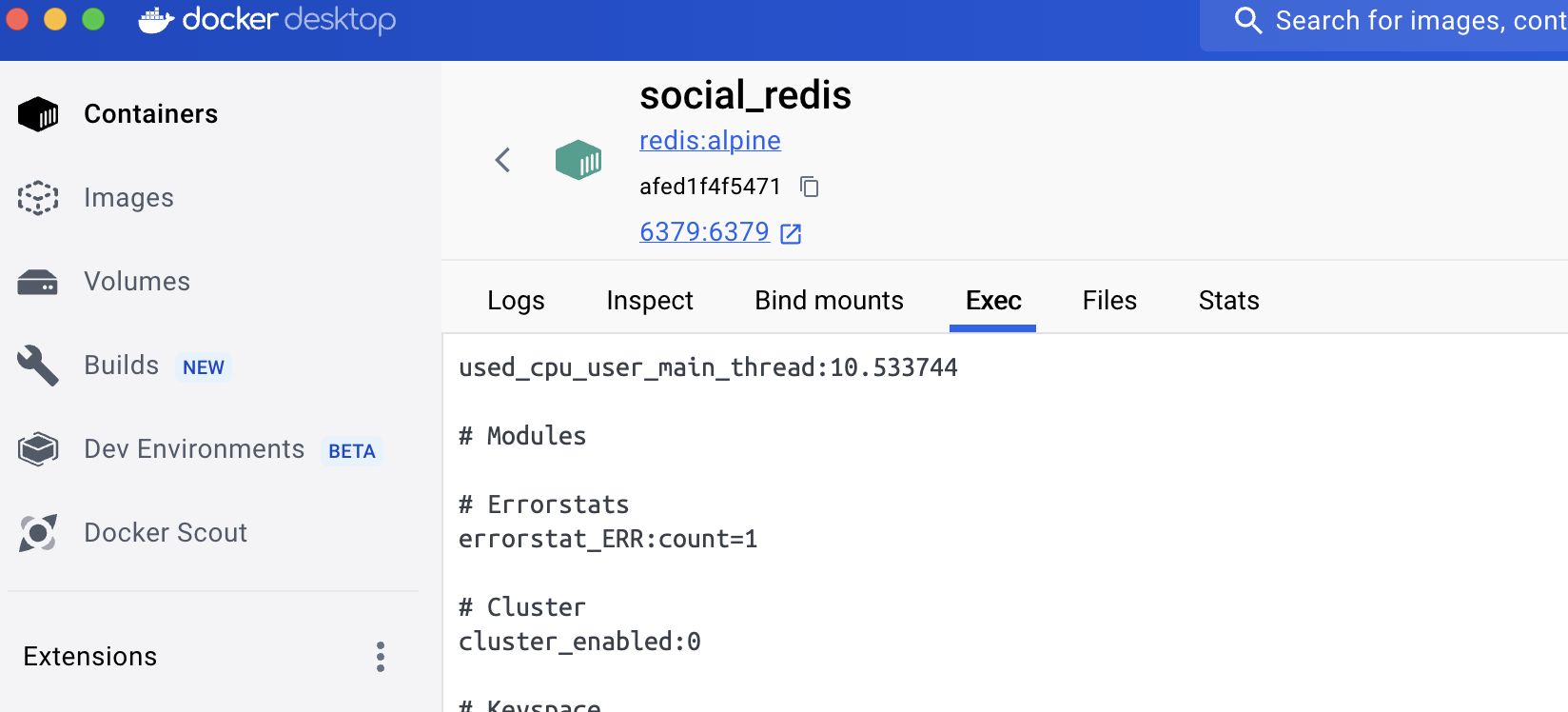Copy container ID afed1f4f5471
Viewport: 1568px width, 712px height.
click(810, 187)
